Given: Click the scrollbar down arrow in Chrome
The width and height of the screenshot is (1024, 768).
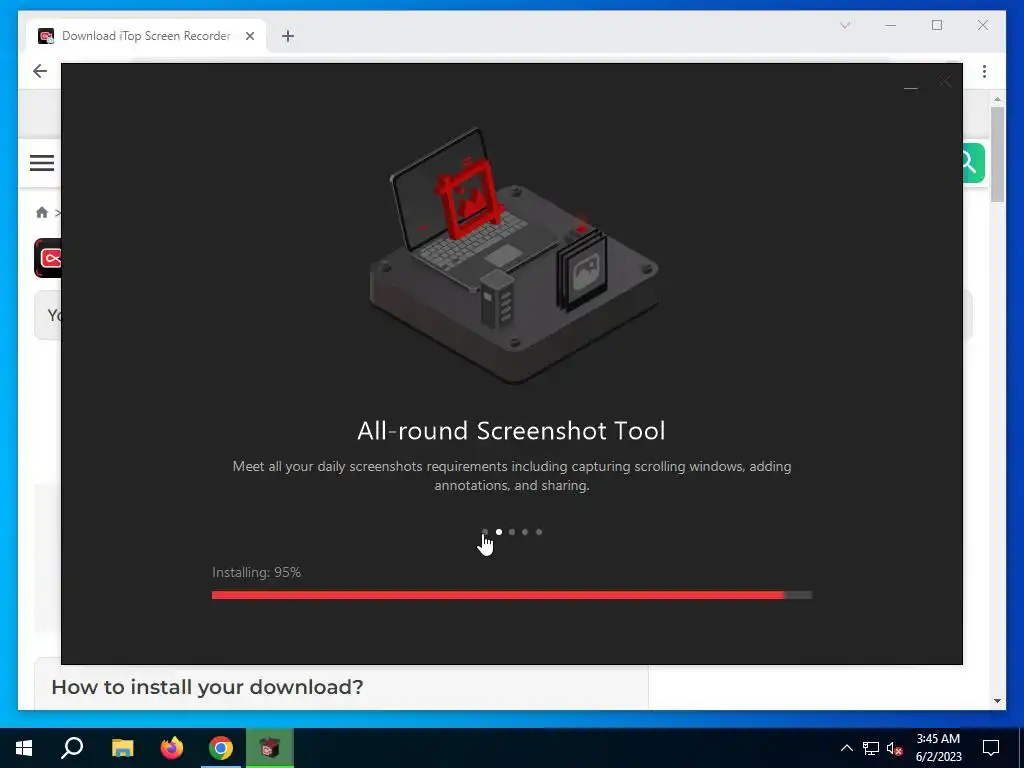Looking at the screenshot, I should 997,701.
